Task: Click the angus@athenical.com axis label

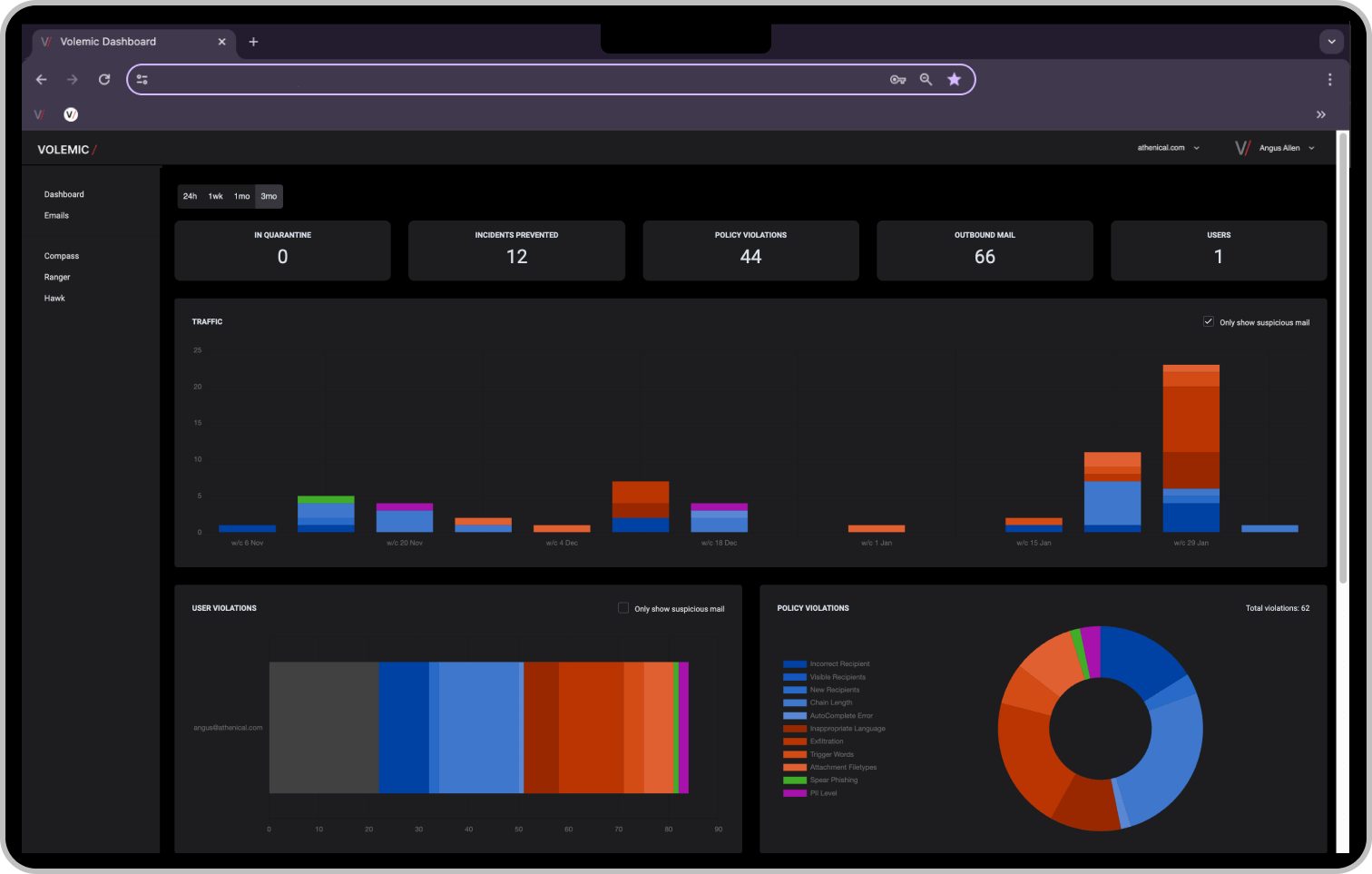Action: [x=228, y=728]
